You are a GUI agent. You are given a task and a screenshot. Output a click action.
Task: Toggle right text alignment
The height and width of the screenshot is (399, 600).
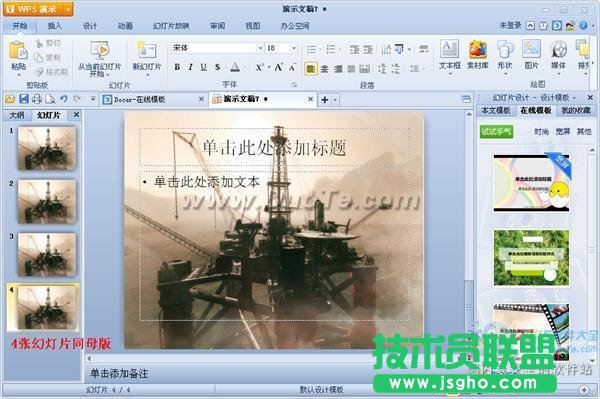pyautogui.click(x=338, y=69)
